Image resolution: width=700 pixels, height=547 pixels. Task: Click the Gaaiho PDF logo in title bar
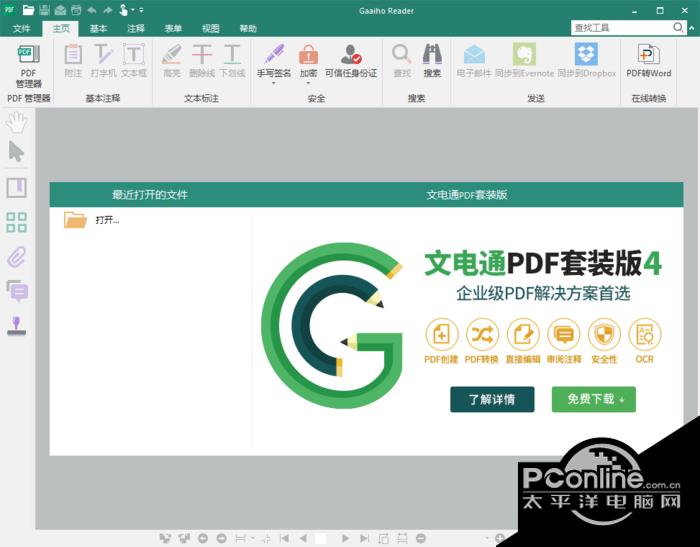9,10
